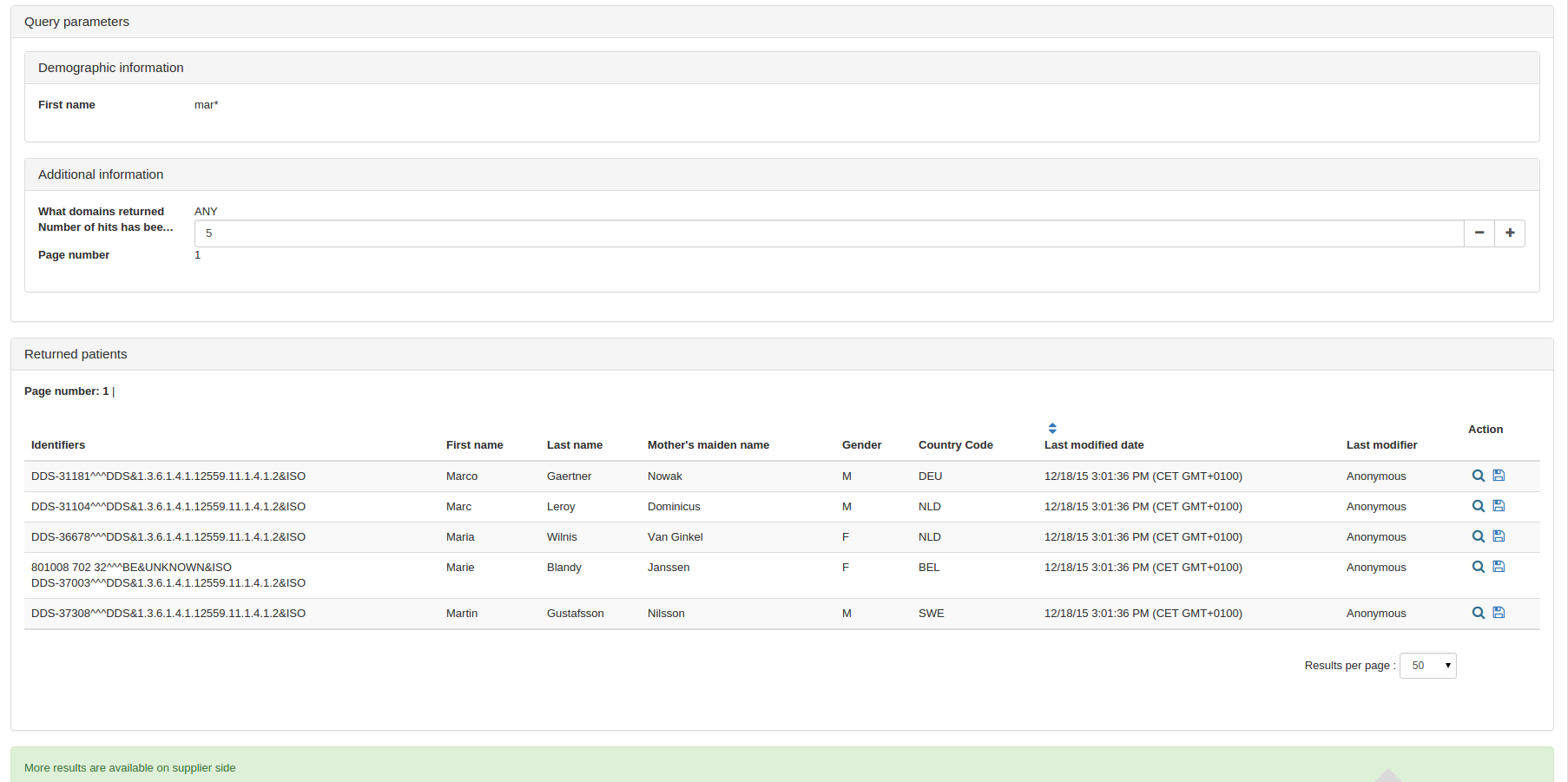Screen dimensions: 1568x782
Task: Collapse the Query parameters panel
Action: [76, 21]
